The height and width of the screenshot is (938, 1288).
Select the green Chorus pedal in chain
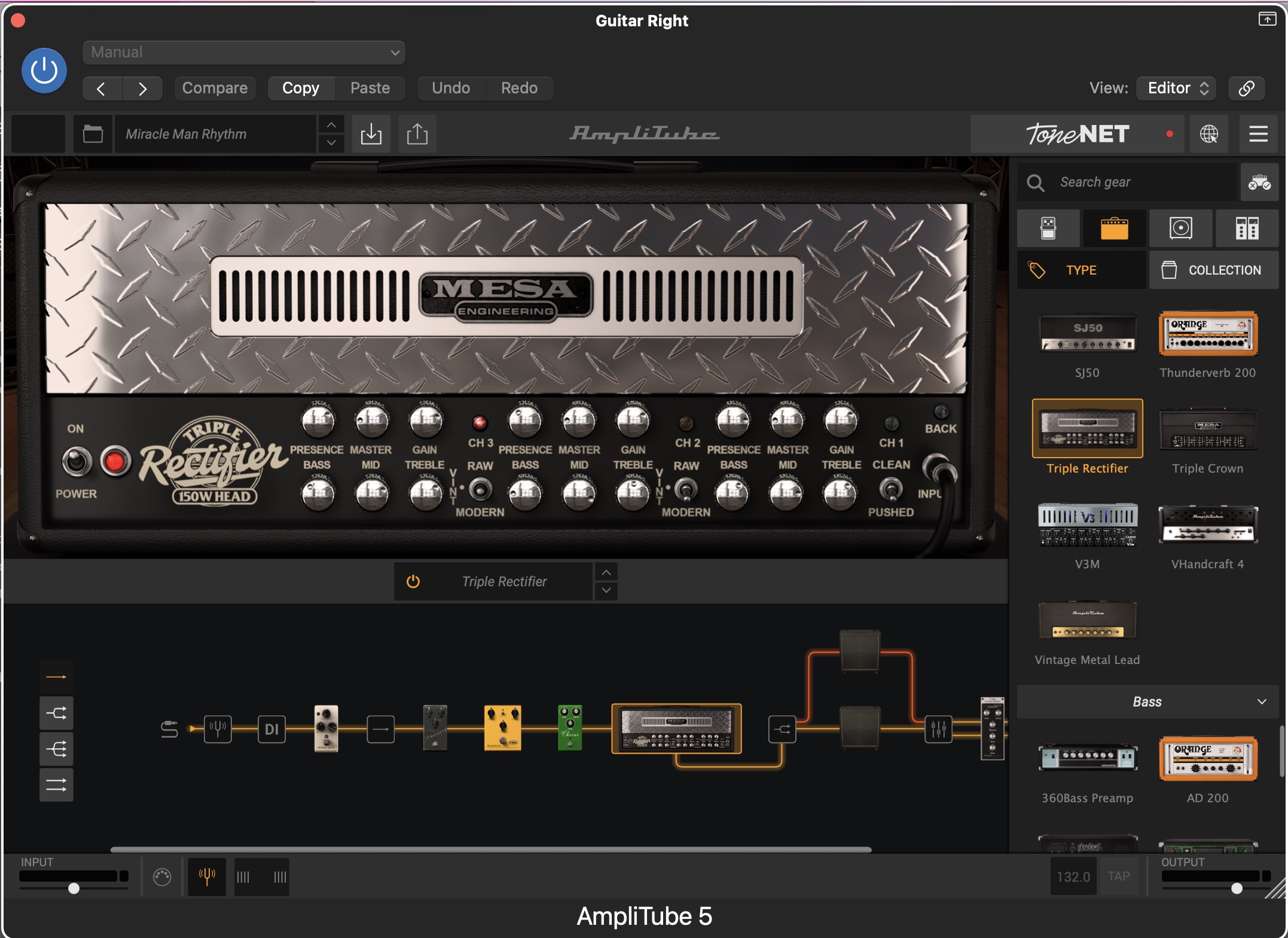point(570,728)
